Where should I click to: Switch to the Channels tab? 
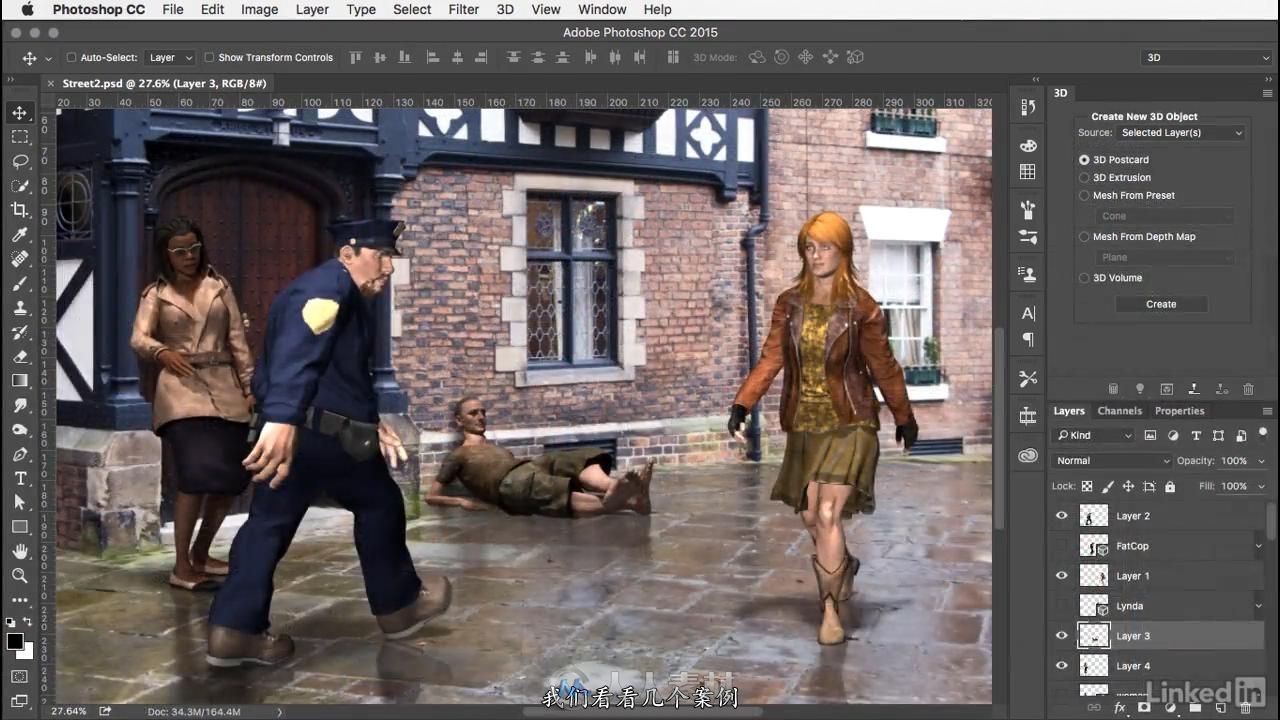tap(1119, 411)
